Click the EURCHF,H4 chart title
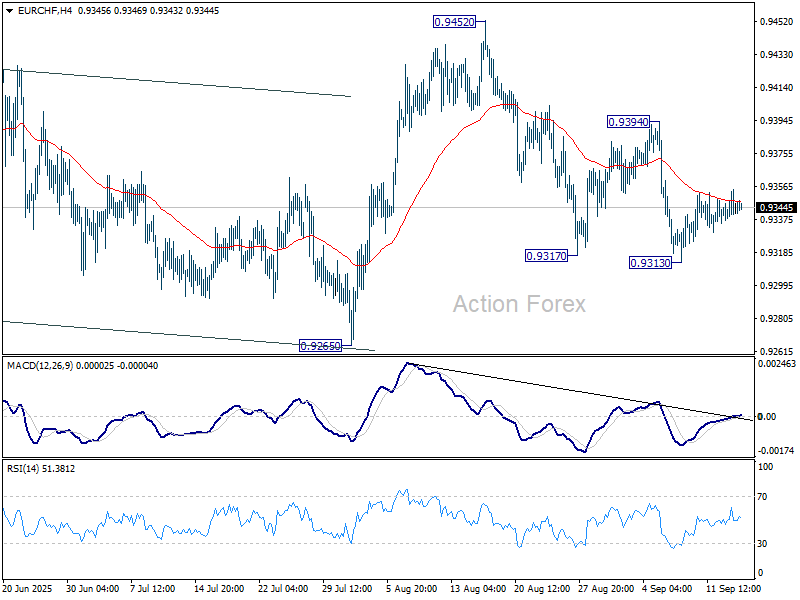 coord(36,10)
